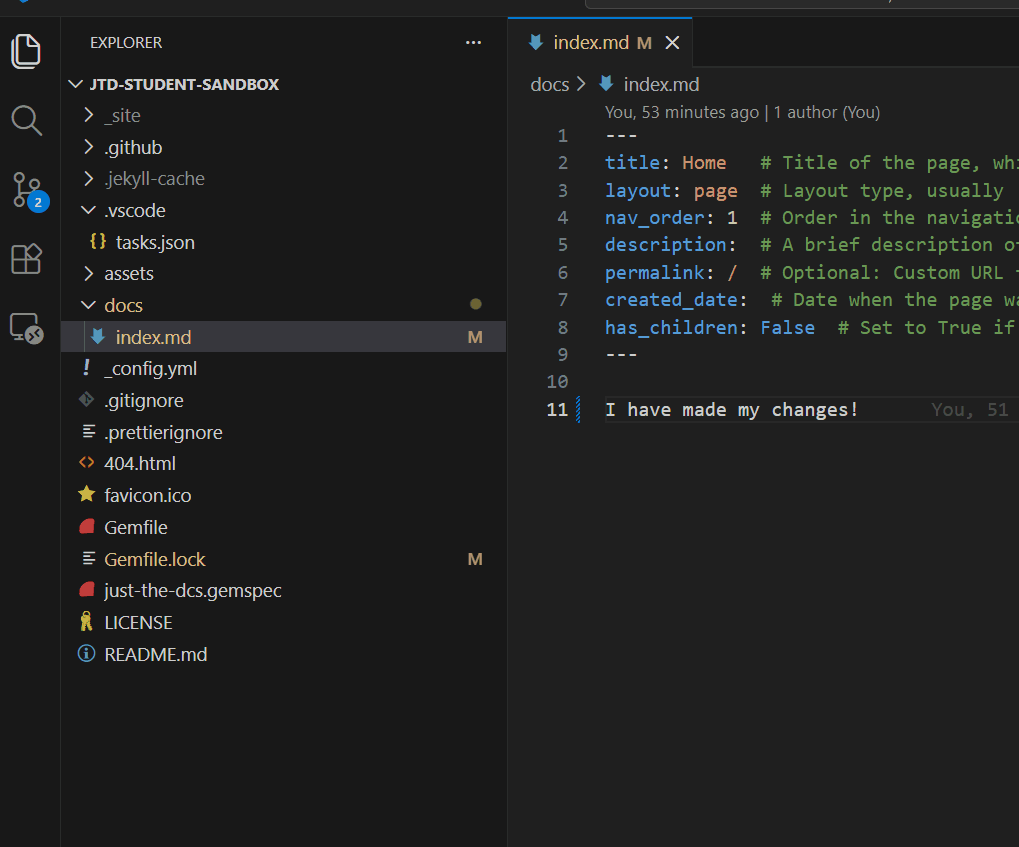The image size is (1019, 847).
Task: Open the Search view icon
Action: pyautogui.click(x=27, y=121)
